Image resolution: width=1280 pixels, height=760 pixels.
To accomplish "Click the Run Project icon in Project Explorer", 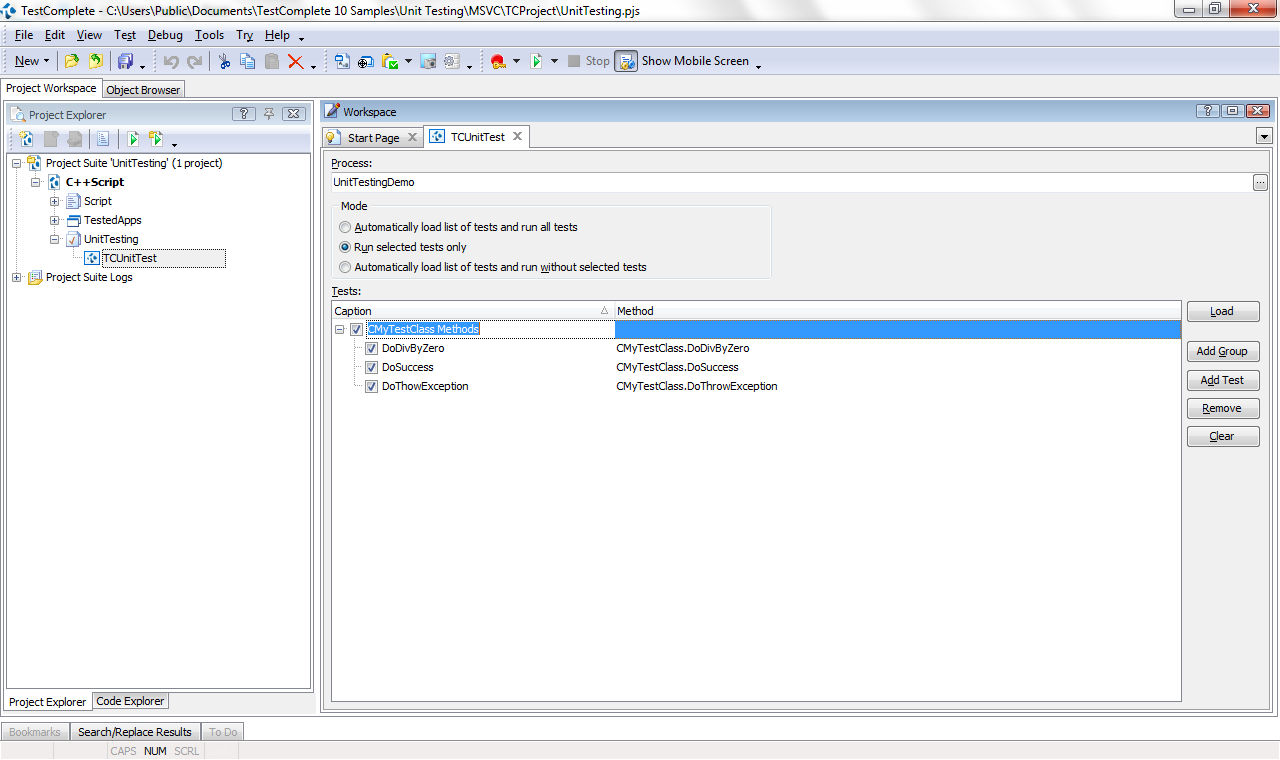I will (x=132, y=139).
